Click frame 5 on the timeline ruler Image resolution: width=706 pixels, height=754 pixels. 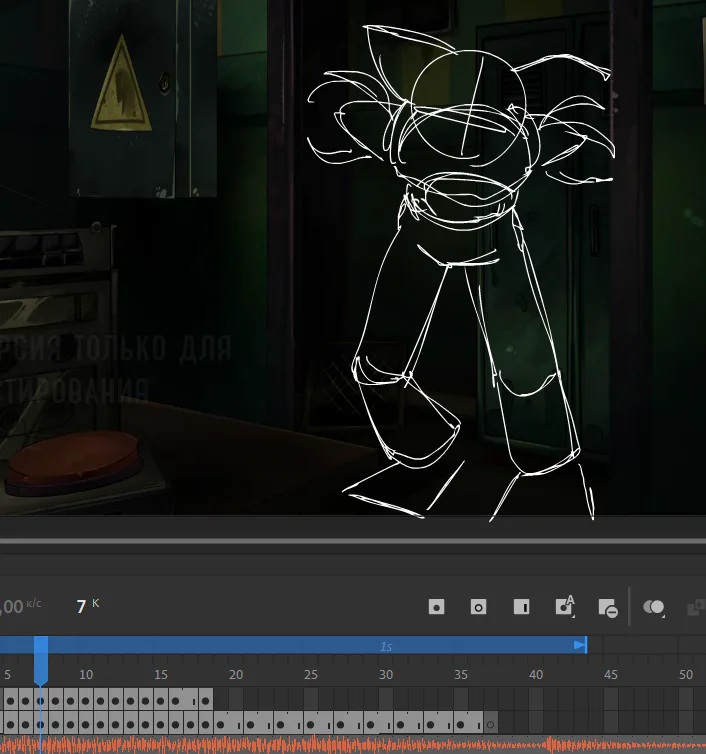point(7,675)
